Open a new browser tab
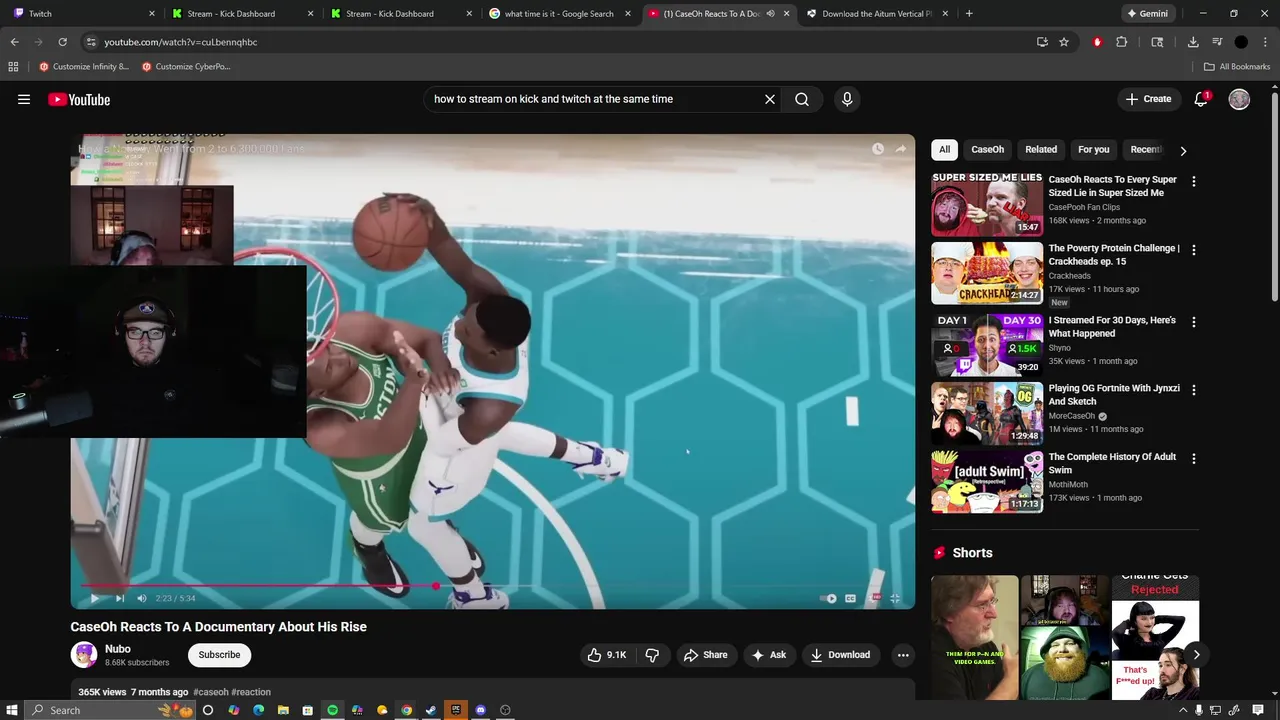The height and width of the screenshot is (720, 1280). tap(969, 14)
